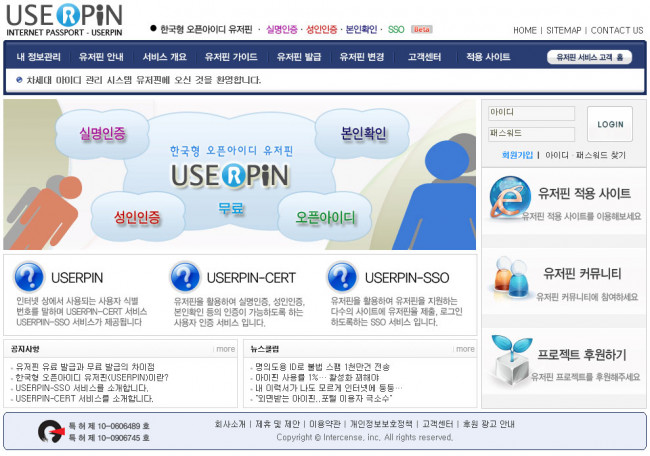The image size is (650, 456).
Task: Click the 유저핀 커뮤니티 heading
Action: [x=582, y=274]
